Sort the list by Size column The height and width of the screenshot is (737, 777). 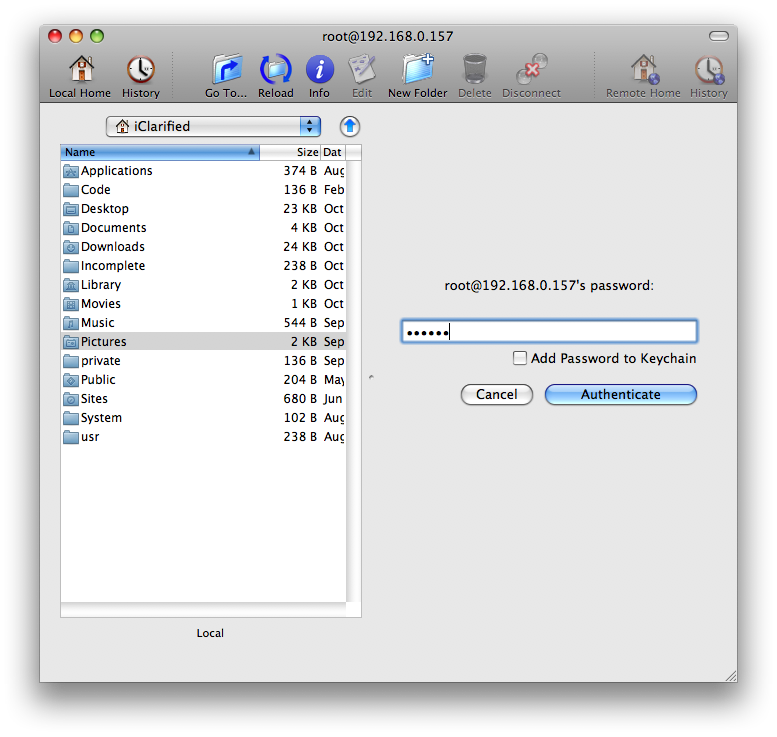click(x=290, y=153)
